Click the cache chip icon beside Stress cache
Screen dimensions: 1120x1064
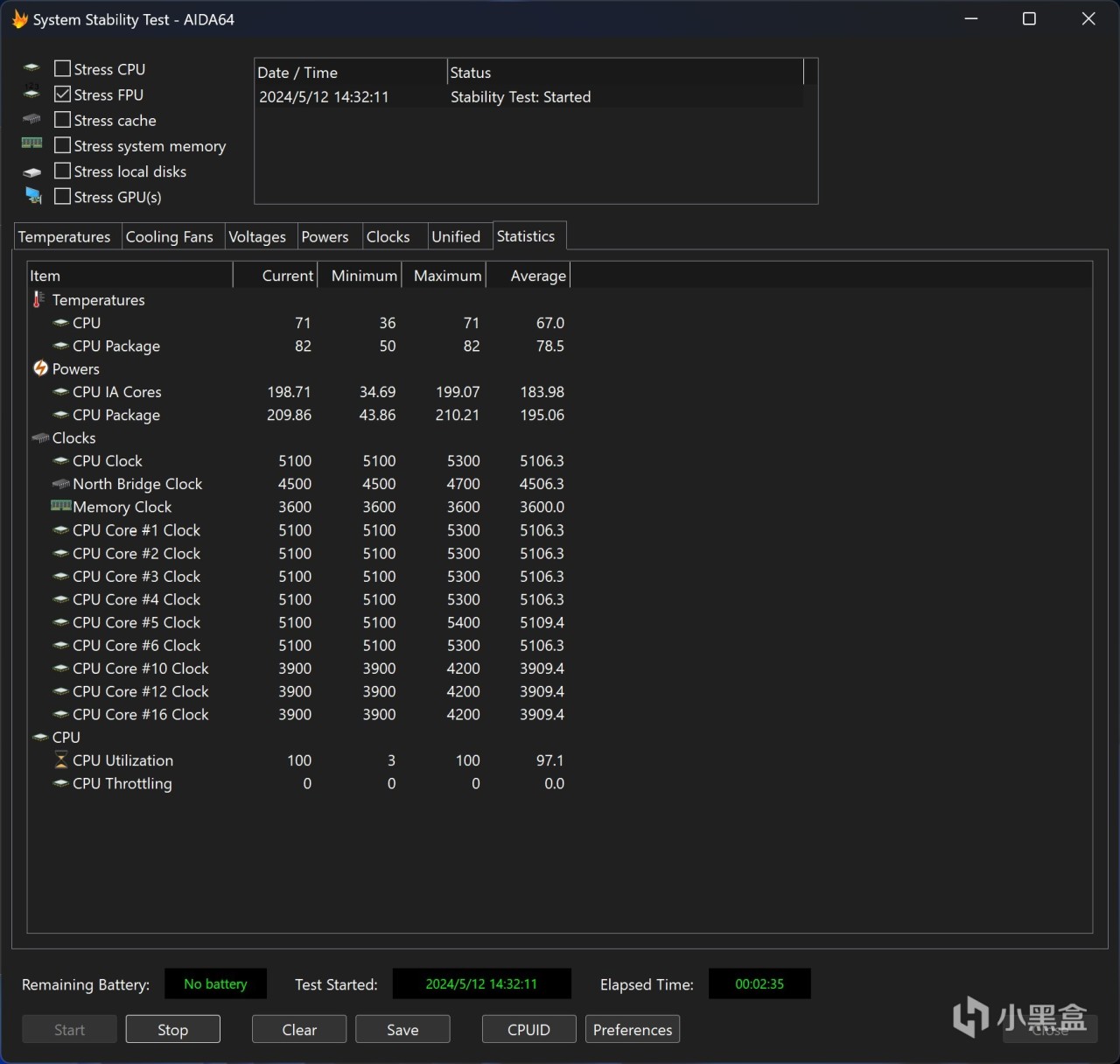coord(31,119)
